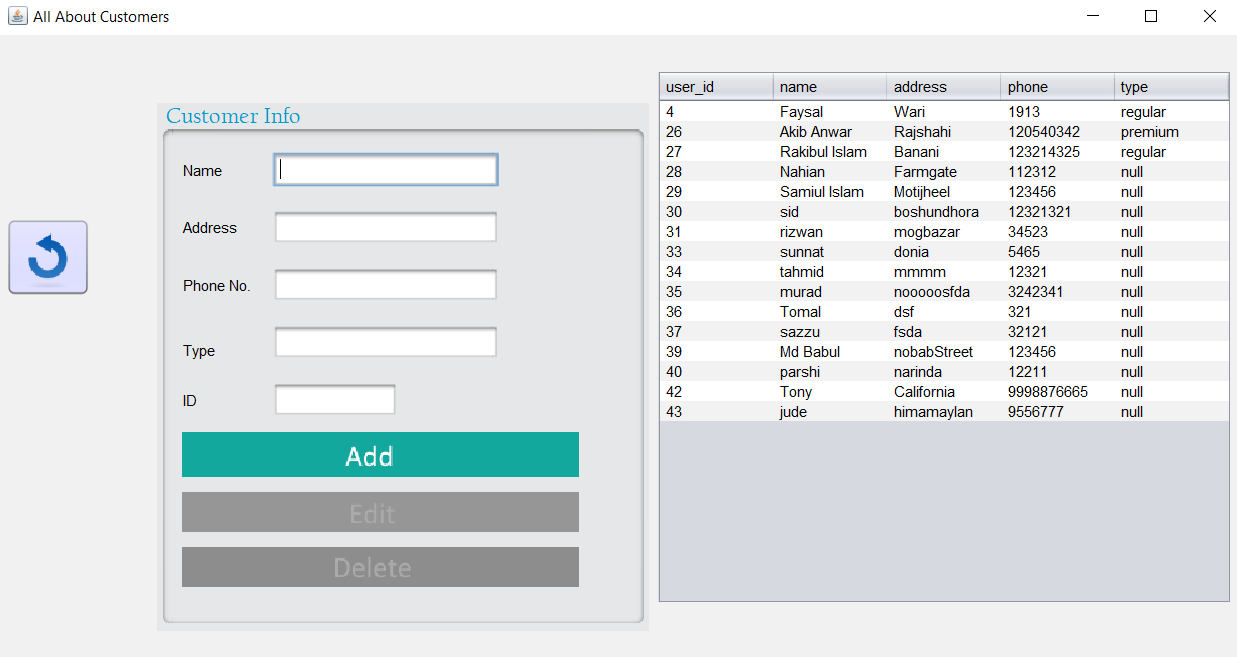Click the phone column header
The height and width of the screenshot is (657, 1237).
[1057, 87]
